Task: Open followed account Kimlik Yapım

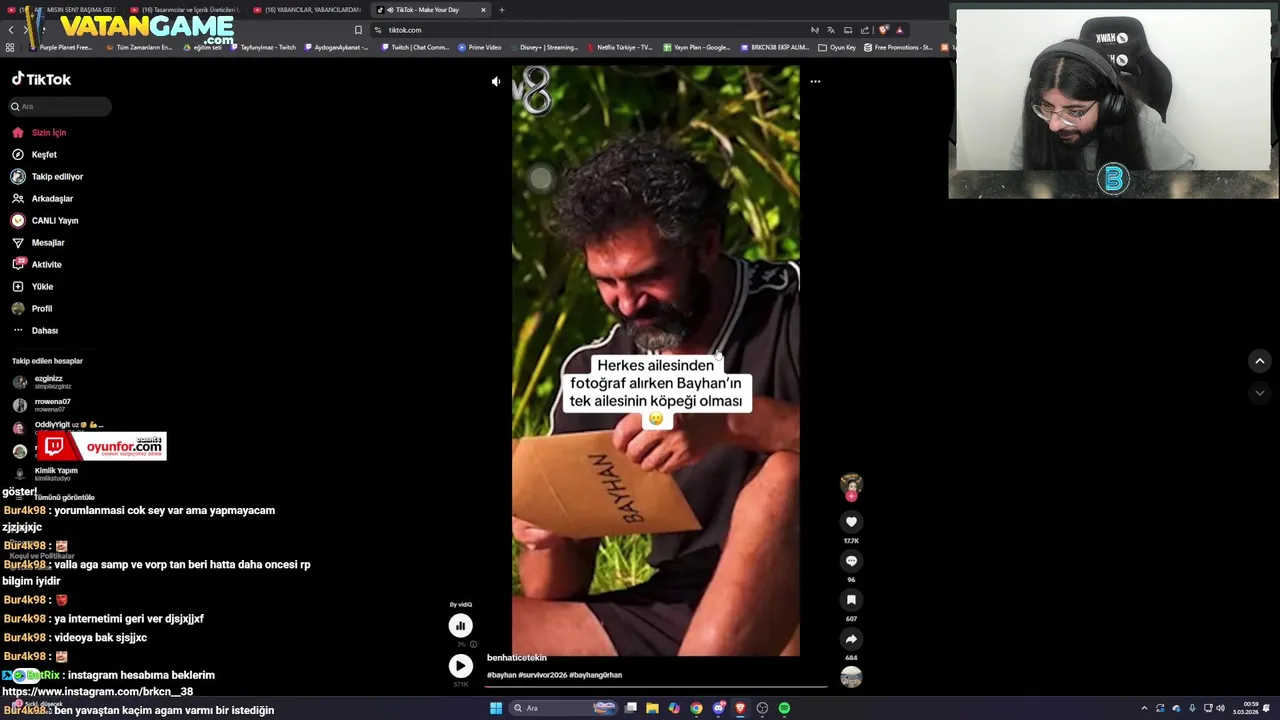Action: pyautogui.click(x=45, y=474)
